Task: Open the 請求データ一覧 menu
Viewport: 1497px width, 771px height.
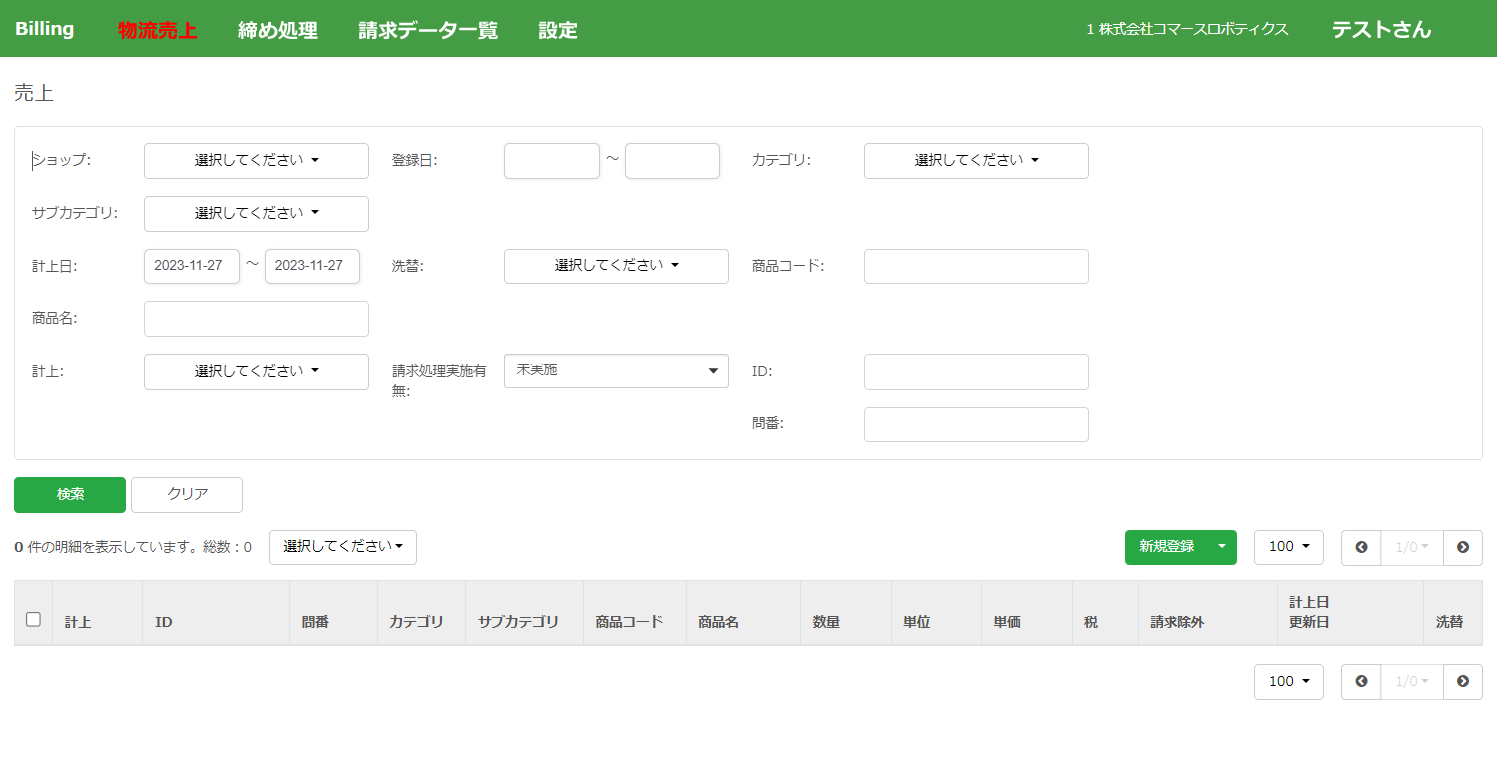Action: (428, 30)
